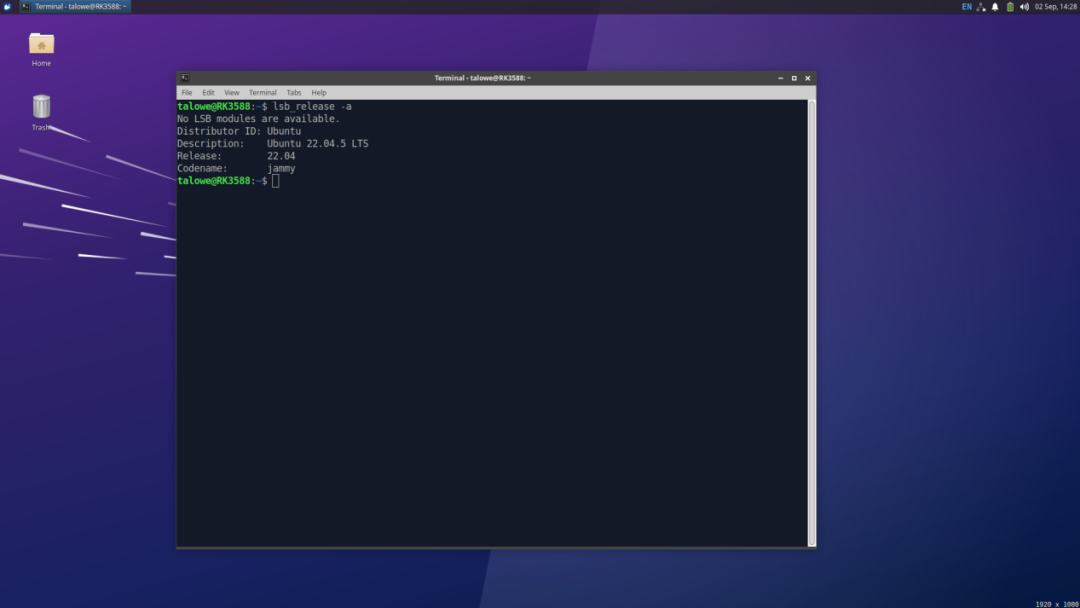Click at the terminal command prompt cursor
Screen dimensions: 1080x608
pos(275,181)
